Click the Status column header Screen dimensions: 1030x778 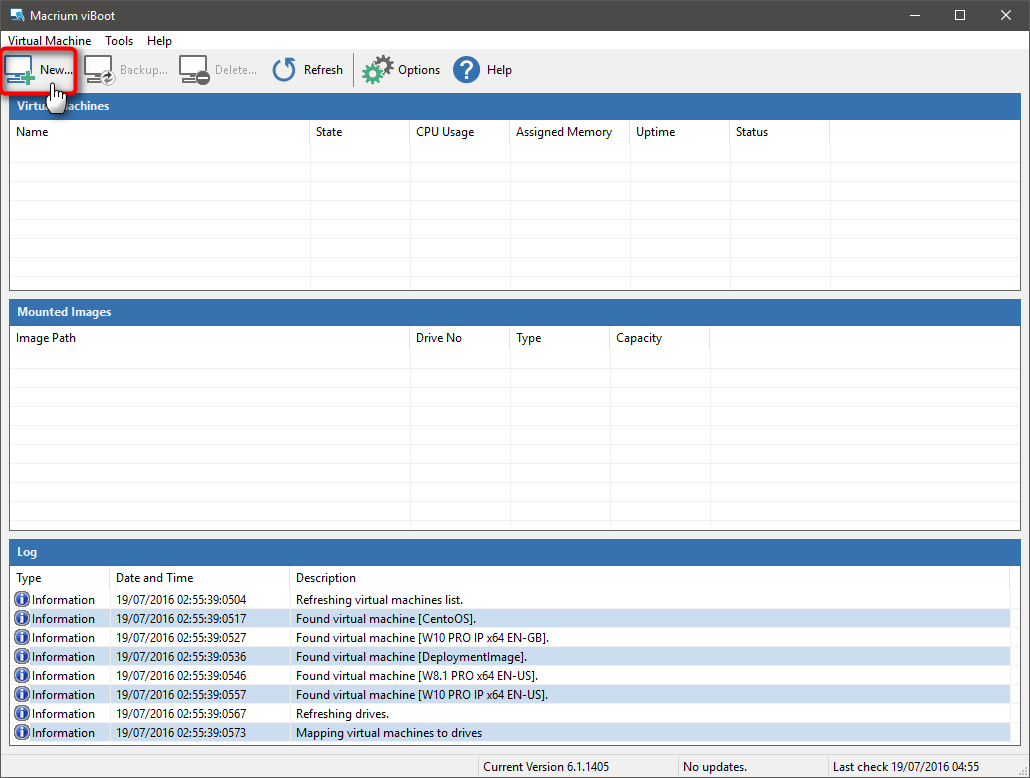tap(780, 132)
